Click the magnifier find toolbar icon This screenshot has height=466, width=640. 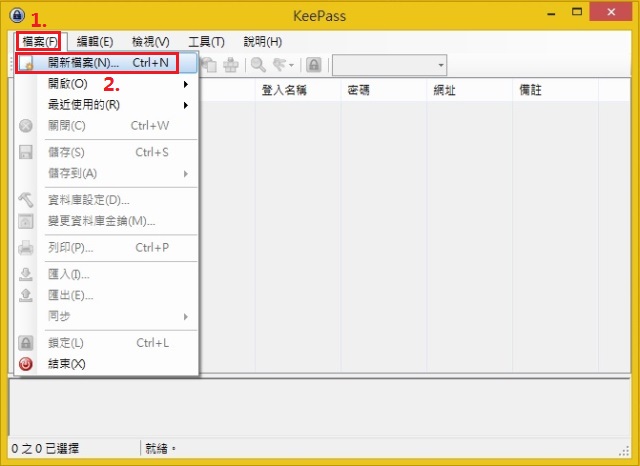[258, 65]
